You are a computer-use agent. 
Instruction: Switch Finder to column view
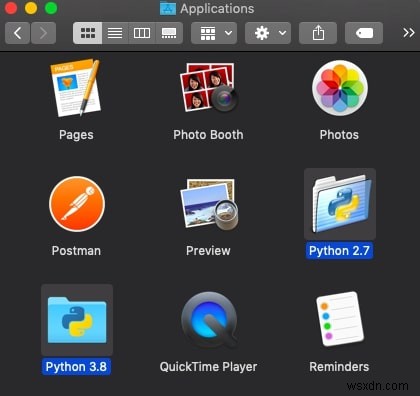point(142,33)
